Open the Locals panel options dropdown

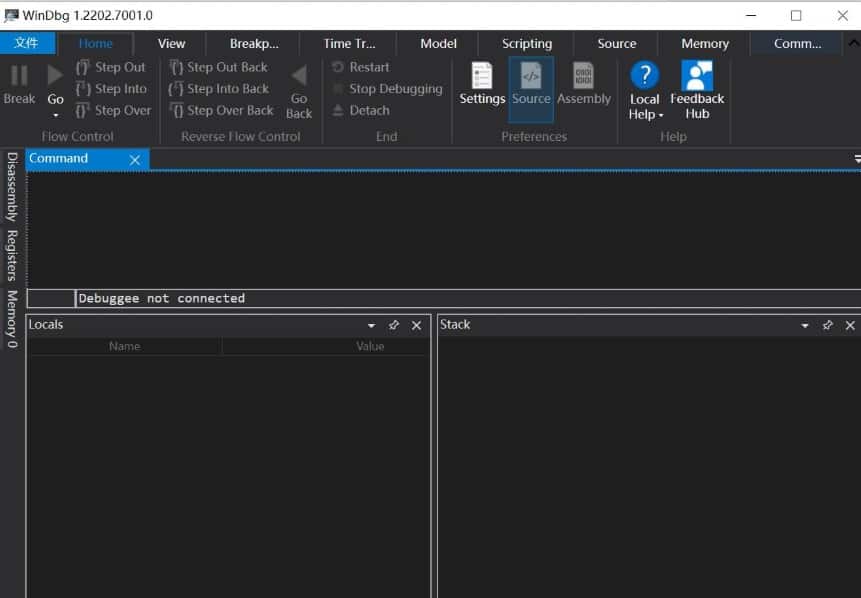click(x=372, y=326)
